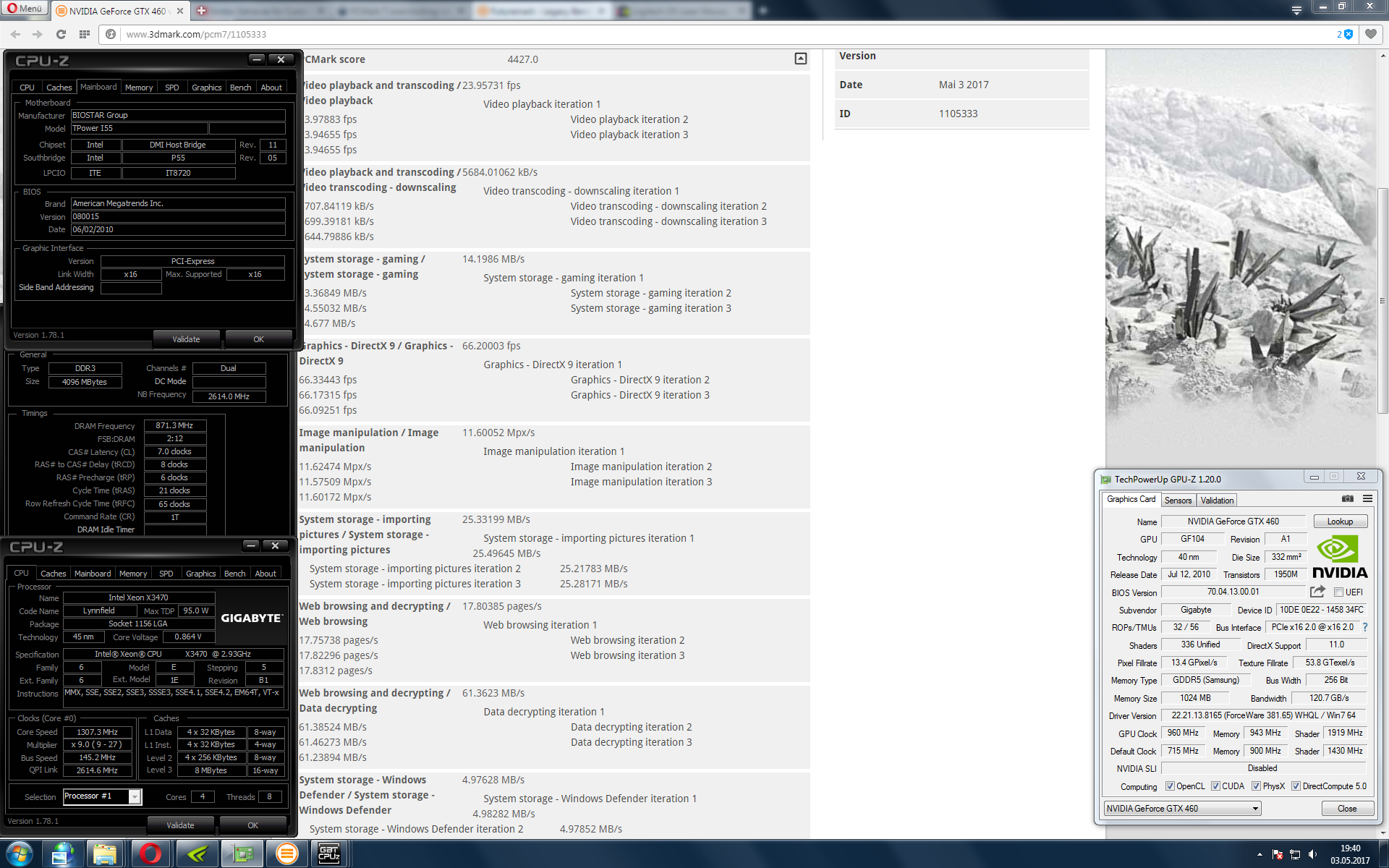Open the Speed Dial grid icon

point(85,34)
